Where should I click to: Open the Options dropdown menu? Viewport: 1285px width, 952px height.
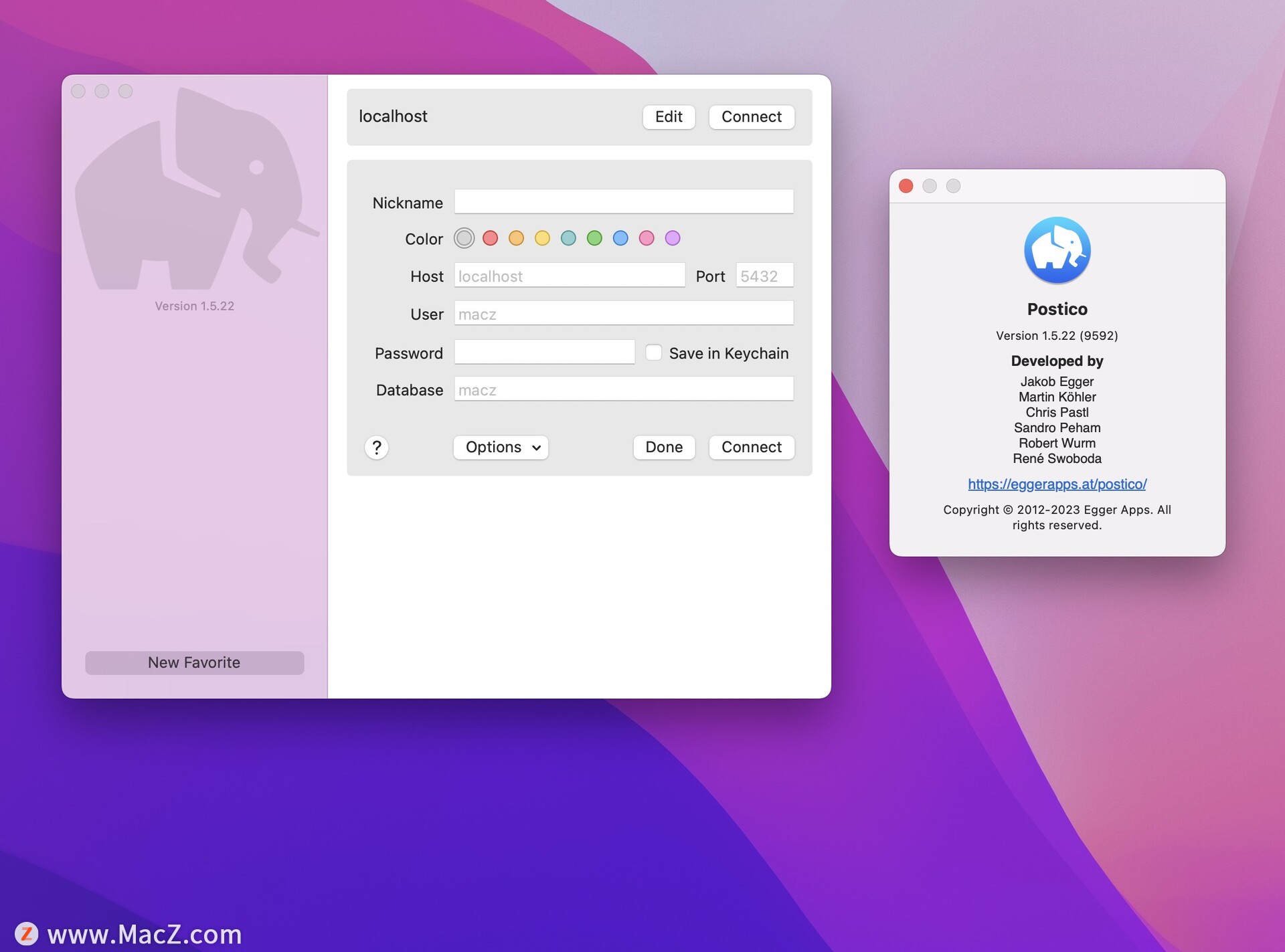pos(501,447)
